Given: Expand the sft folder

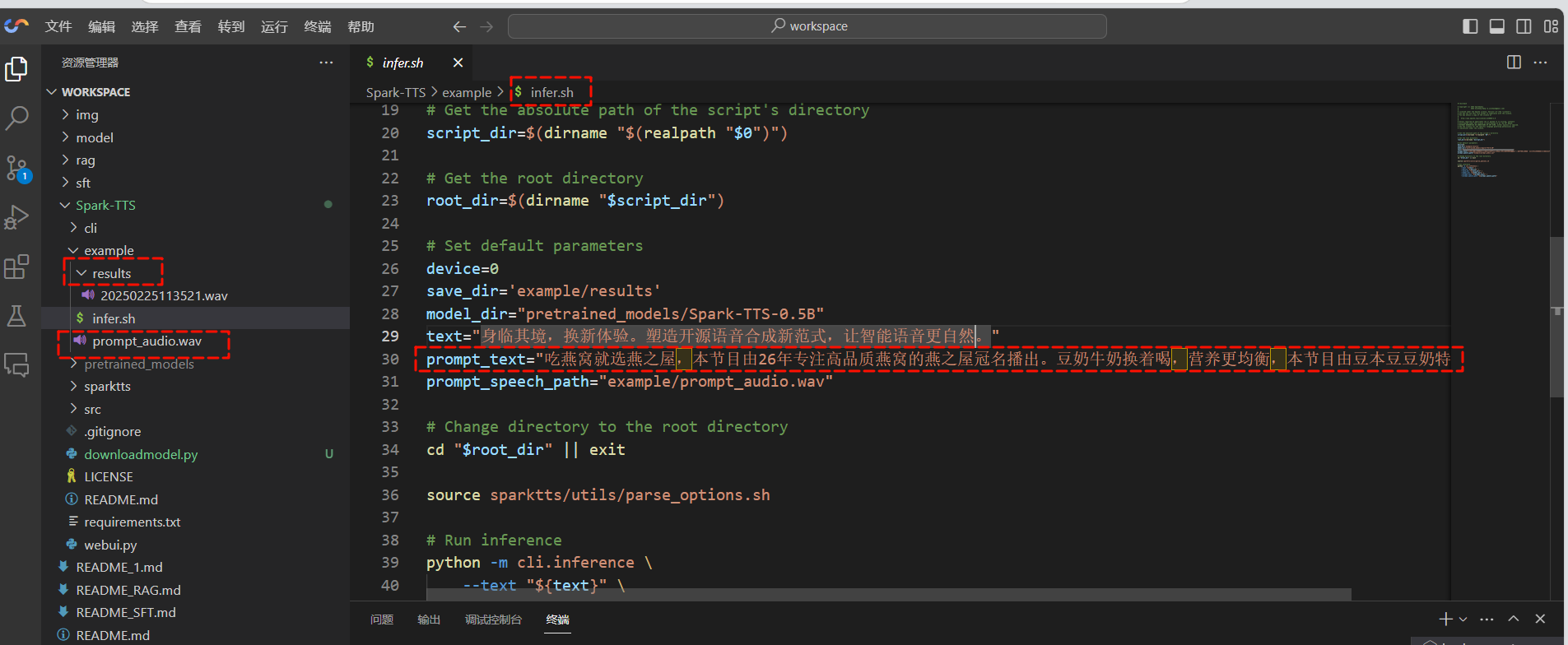Looking at the screenshot, I should tap(196, 183).
